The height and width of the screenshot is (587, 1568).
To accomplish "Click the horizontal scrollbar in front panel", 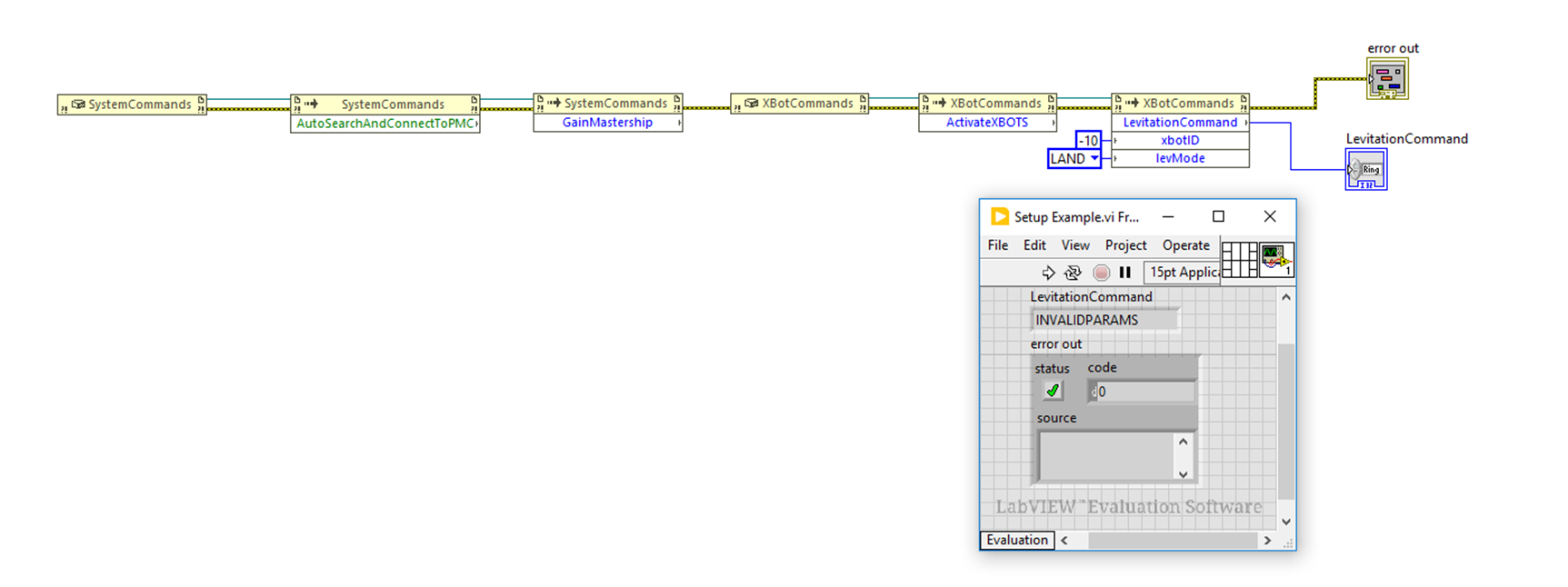I will [1172, 541].
